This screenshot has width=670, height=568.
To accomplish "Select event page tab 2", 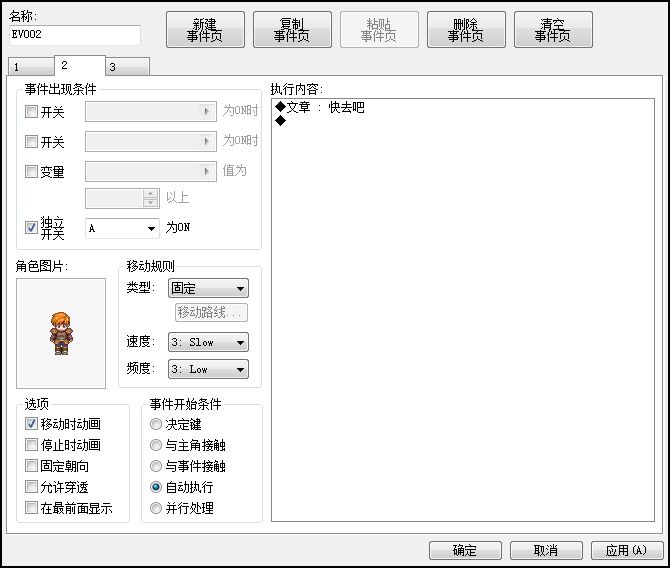I will [x=79, y=65].
